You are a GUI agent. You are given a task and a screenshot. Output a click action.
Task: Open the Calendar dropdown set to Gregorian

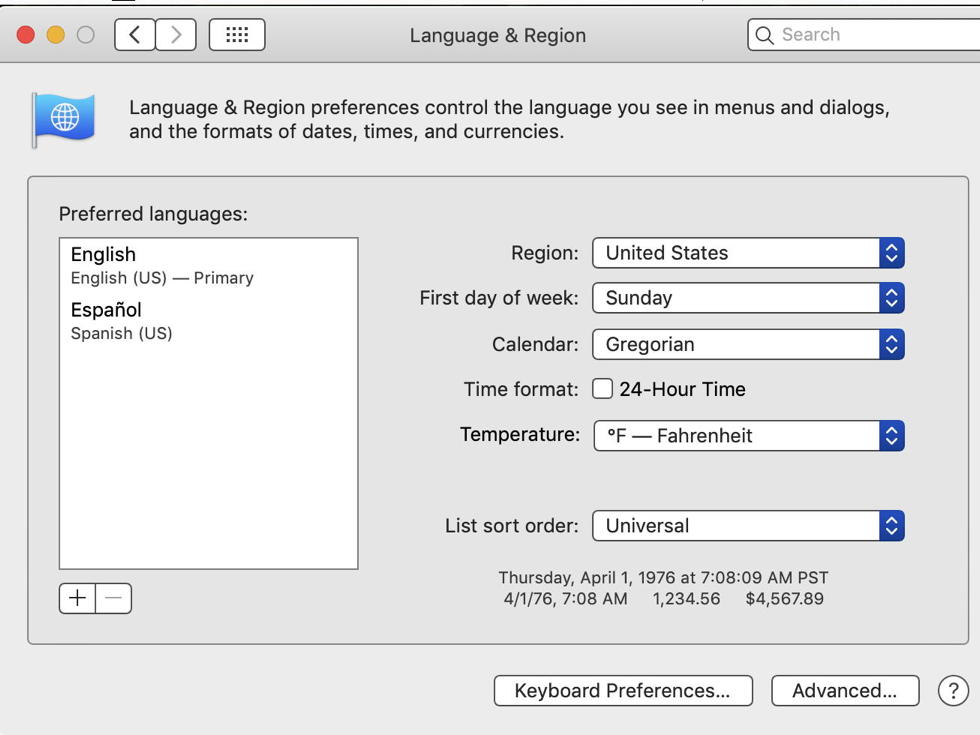[748, 344]
